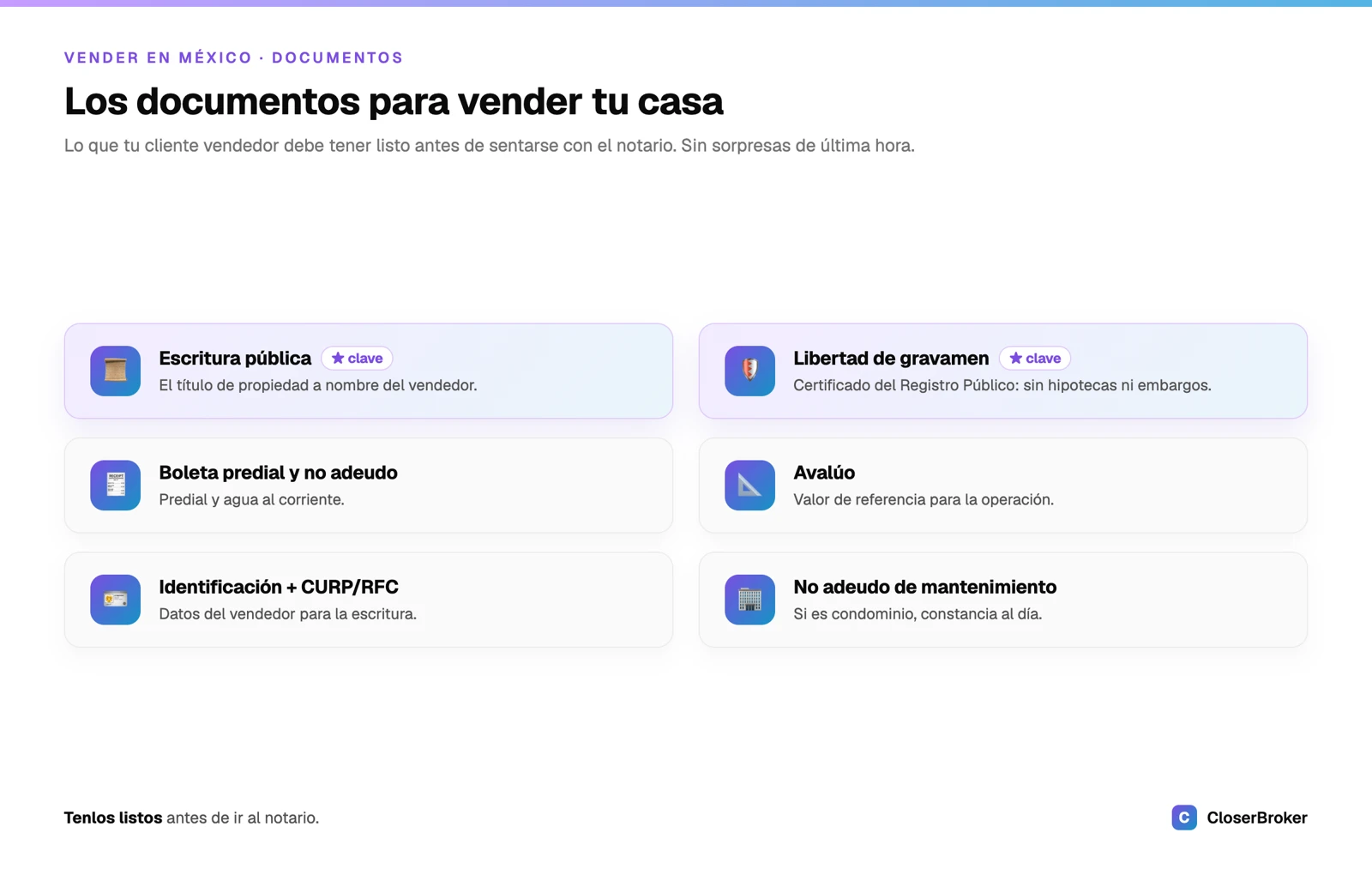Click the shield icon beside Libertad de gravamen
The width and height of the screenshot is (1372, 869).
click(x=749, y=371)
